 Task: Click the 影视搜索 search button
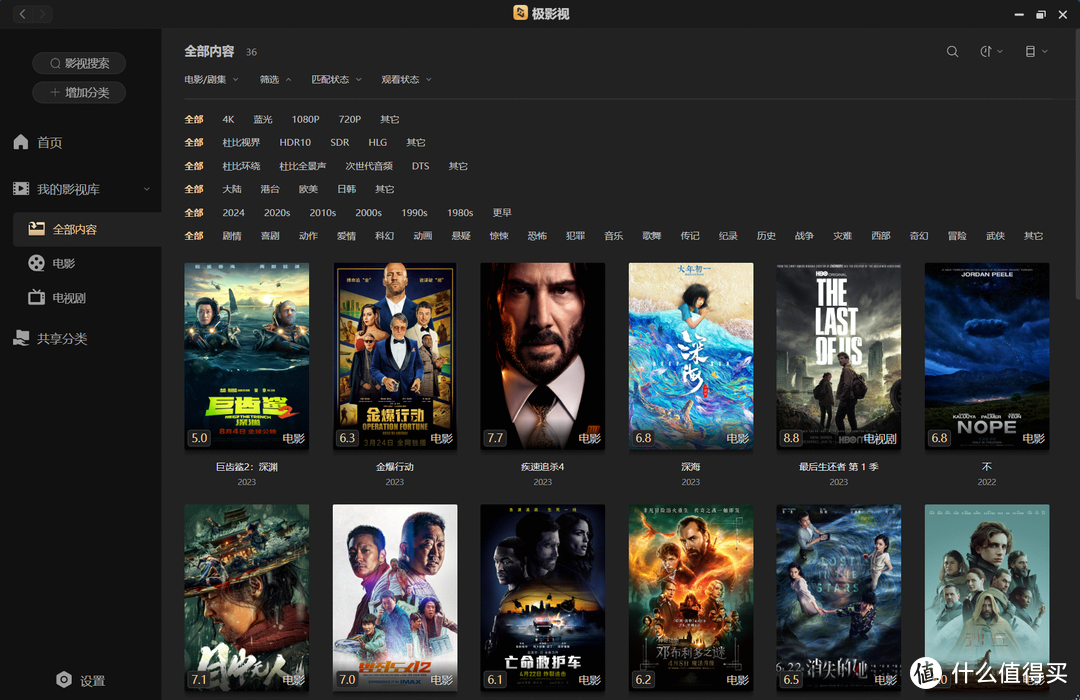click(x=79, y=63)
